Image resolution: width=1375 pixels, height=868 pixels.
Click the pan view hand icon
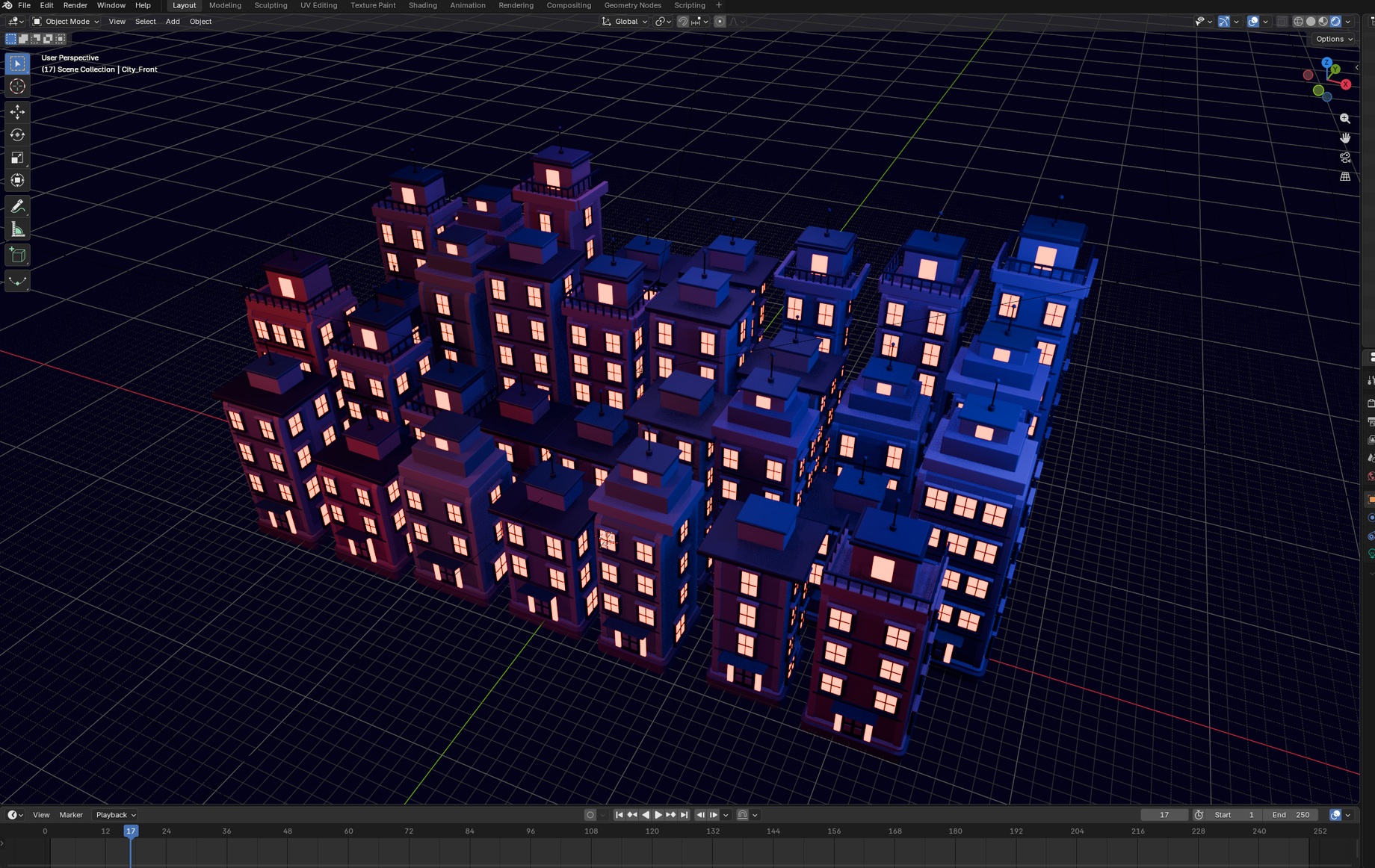[x=1345, y=138]
